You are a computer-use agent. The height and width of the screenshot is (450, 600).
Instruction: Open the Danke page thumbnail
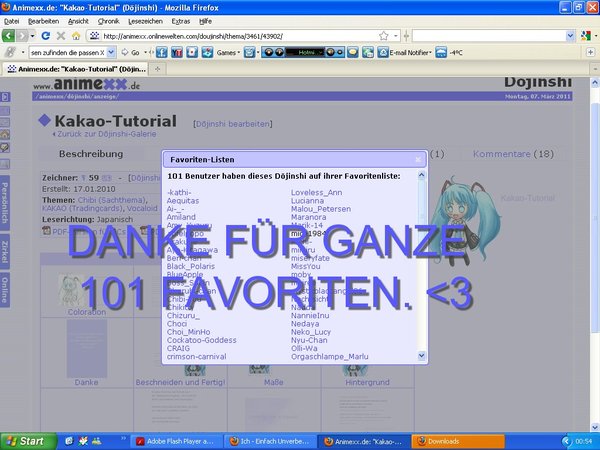86,351
